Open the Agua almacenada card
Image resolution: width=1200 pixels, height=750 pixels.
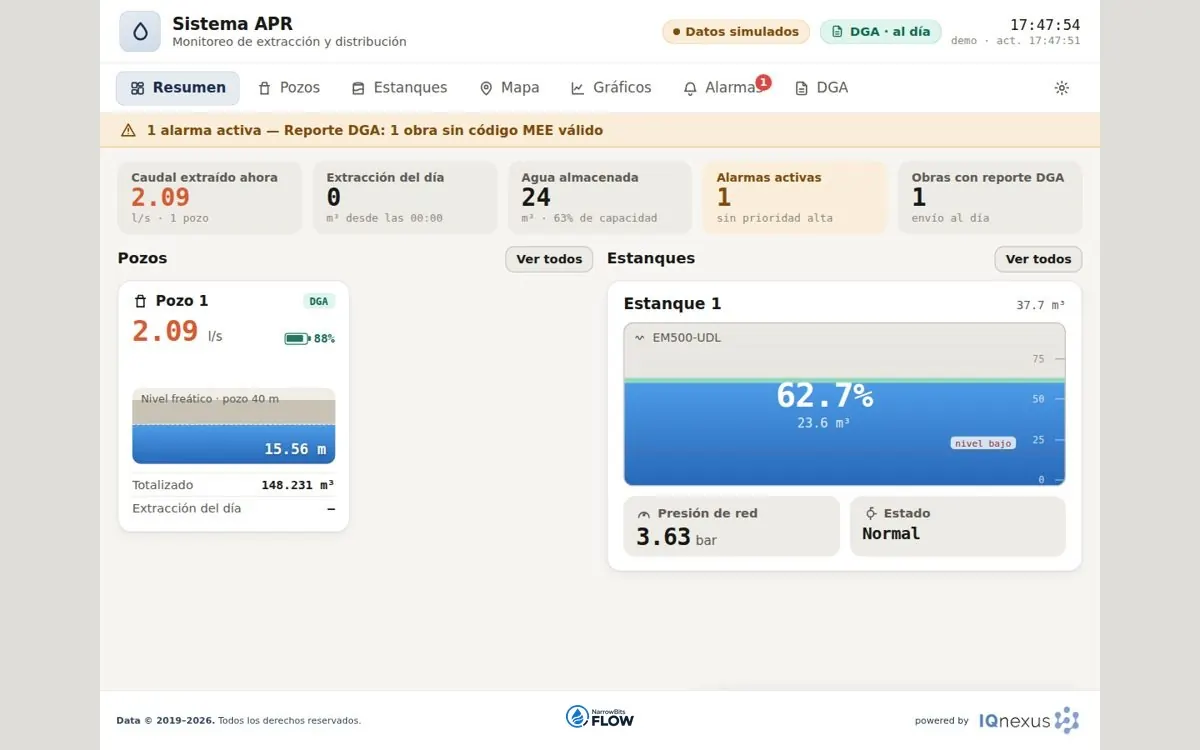tap(600, 198)
